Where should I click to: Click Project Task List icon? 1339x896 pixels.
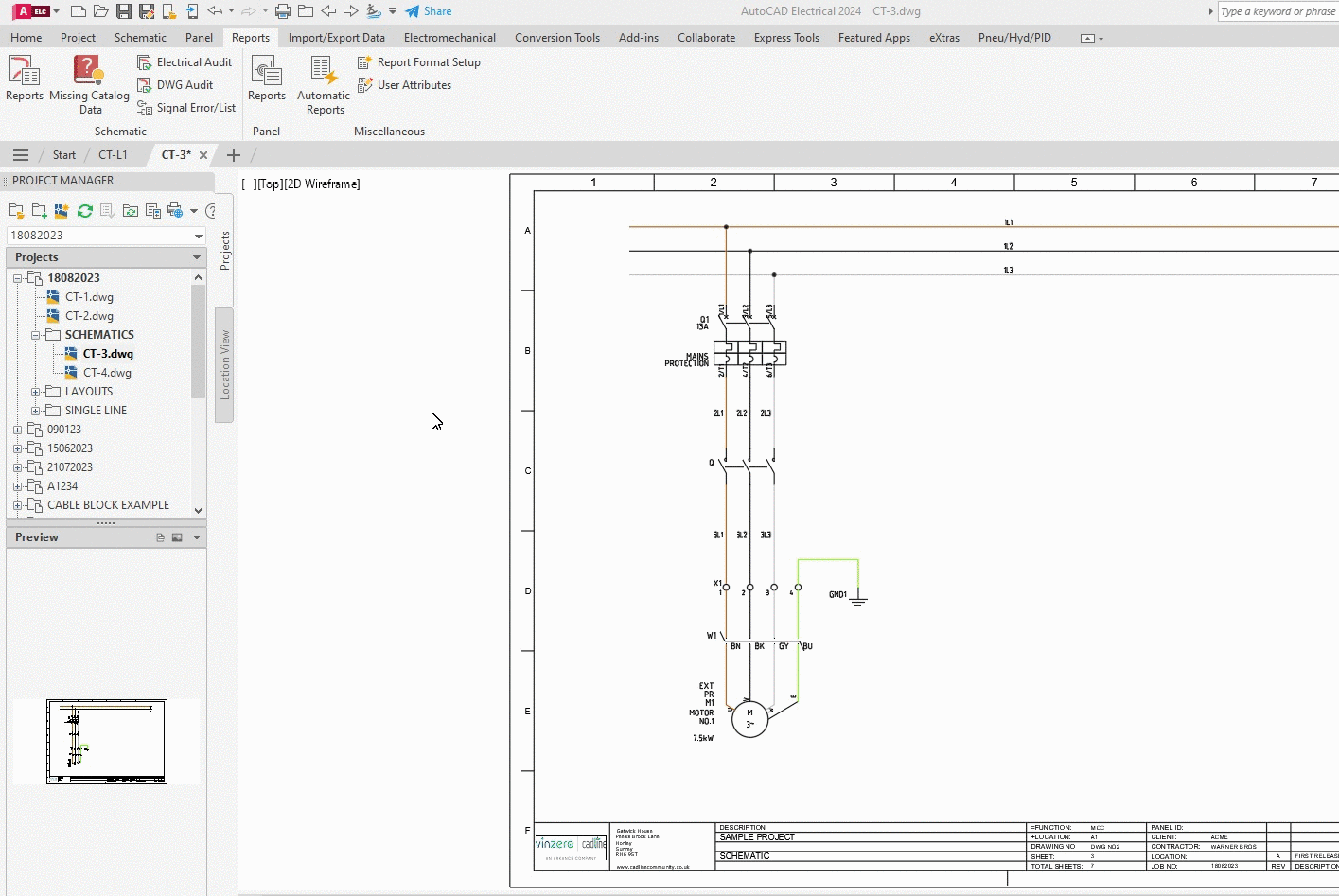(x=107, y=211)
